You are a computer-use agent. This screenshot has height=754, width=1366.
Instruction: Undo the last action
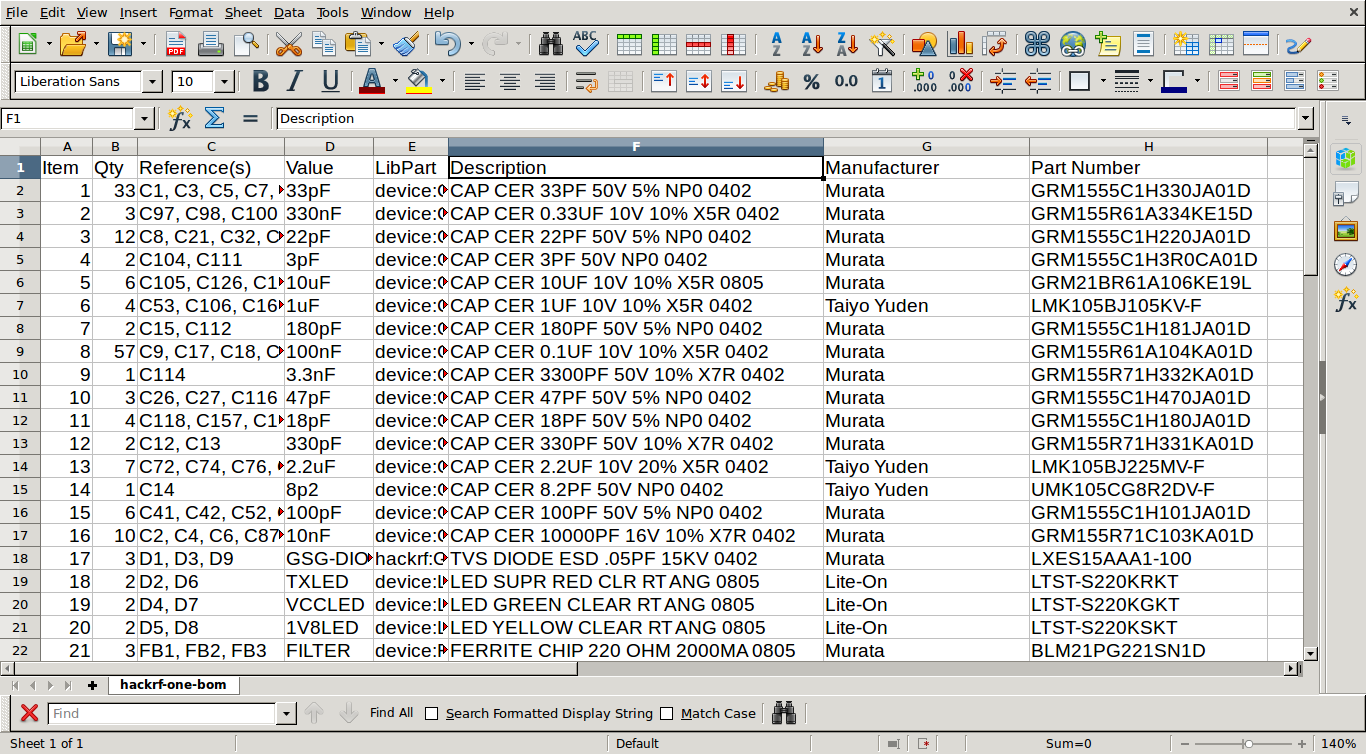click(446, 44)
